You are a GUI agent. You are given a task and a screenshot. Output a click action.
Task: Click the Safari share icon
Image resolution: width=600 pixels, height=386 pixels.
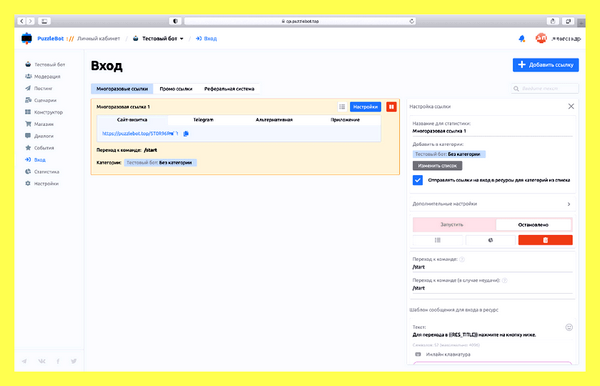point(553,21)
